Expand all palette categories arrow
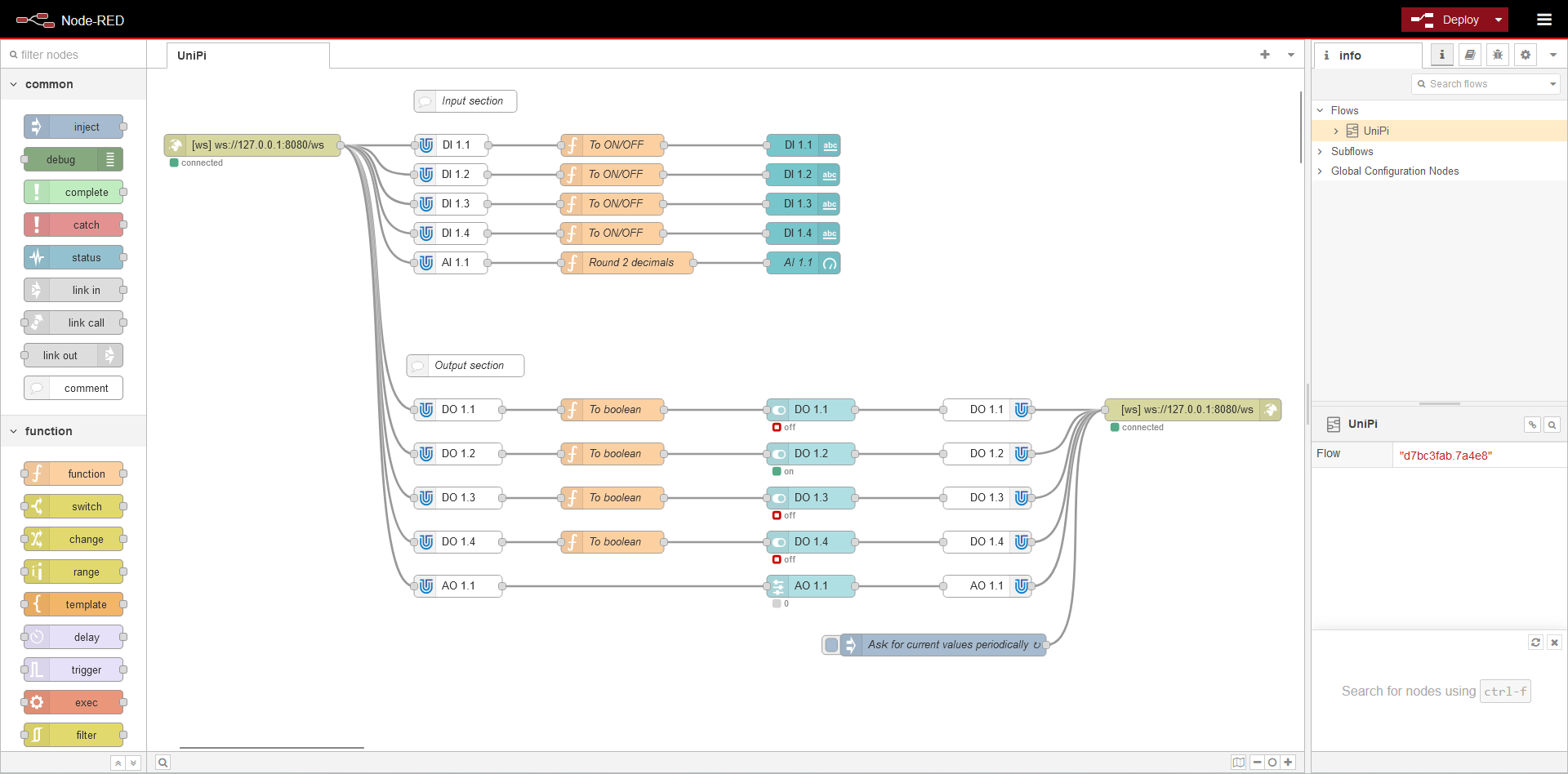The height and width of the screenshot is (774, 1568). pos(134,763)
